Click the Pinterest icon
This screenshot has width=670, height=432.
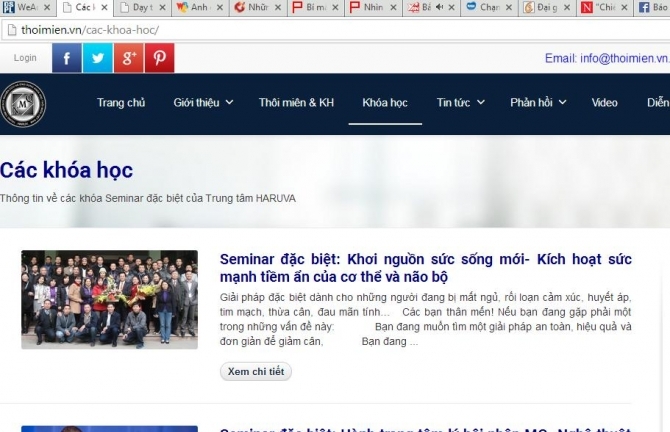(159, 58)
